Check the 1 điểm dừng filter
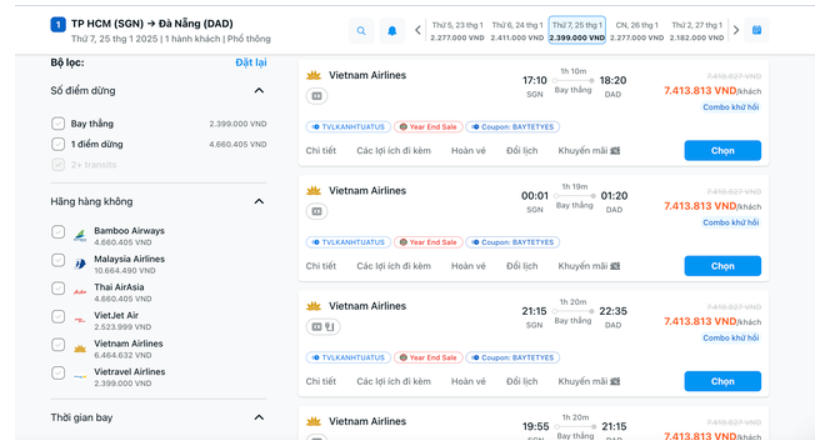The image size is (830, 440). [x=58, y=144]
